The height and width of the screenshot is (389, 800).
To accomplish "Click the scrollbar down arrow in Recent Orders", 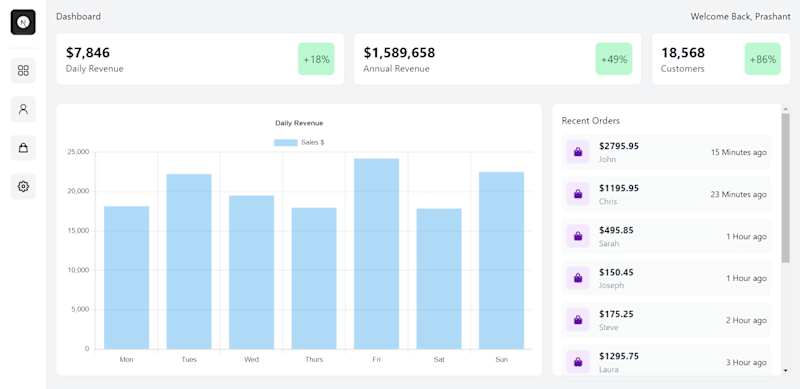I will [x=785, y=370].
